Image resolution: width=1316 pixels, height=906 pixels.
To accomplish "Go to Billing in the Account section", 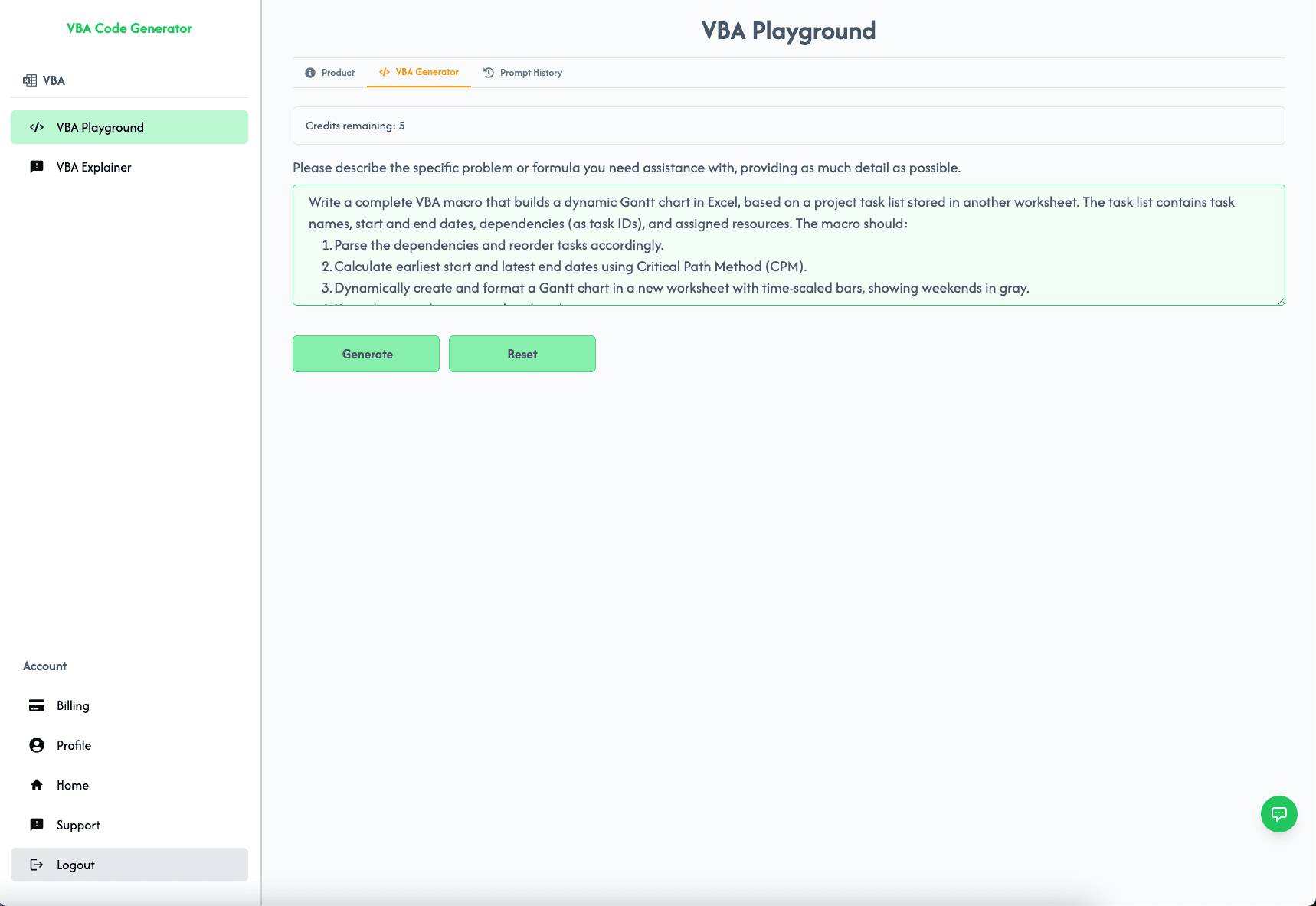I will (x=73, y=705).
